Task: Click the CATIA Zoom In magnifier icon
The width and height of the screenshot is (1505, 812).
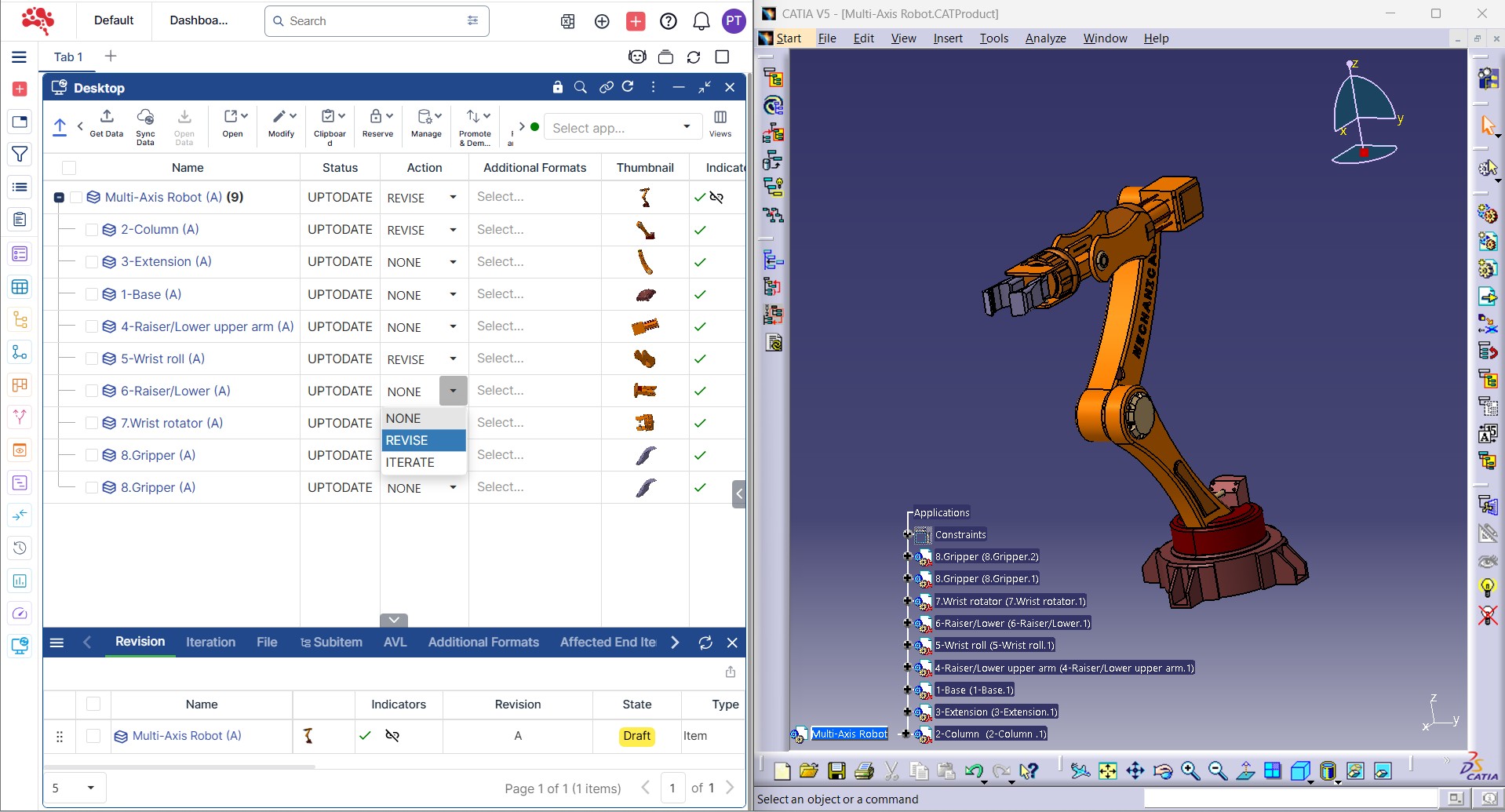Action: [1190, 771]
